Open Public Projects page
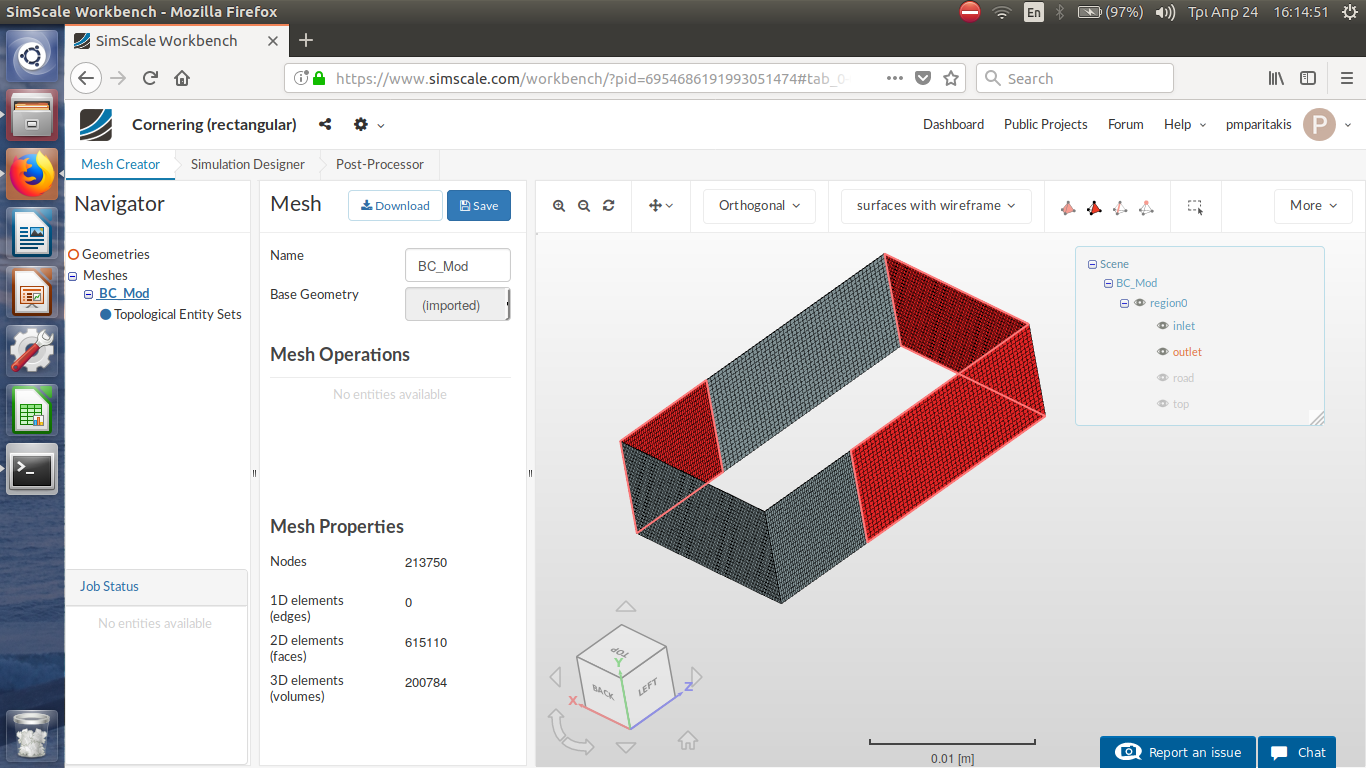This screenshot has height=768, width=1366. 1045,125
